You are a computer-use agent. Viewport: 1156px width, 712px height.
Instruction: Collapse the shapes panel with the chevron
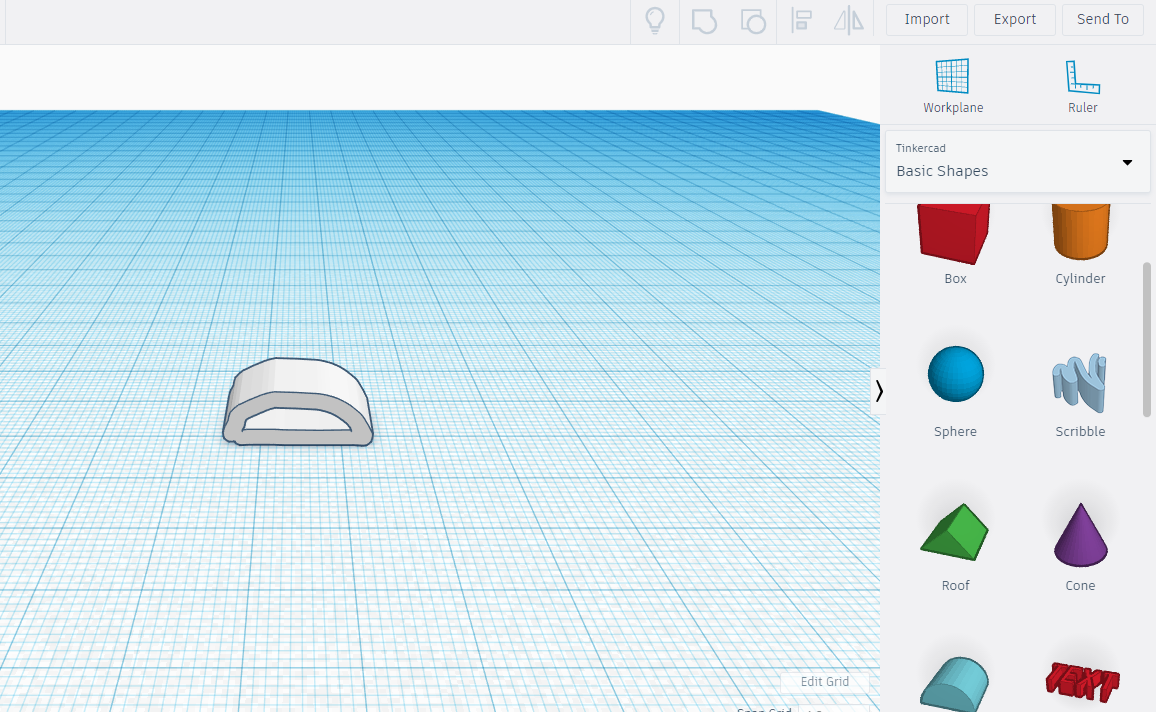click(878, 391)
